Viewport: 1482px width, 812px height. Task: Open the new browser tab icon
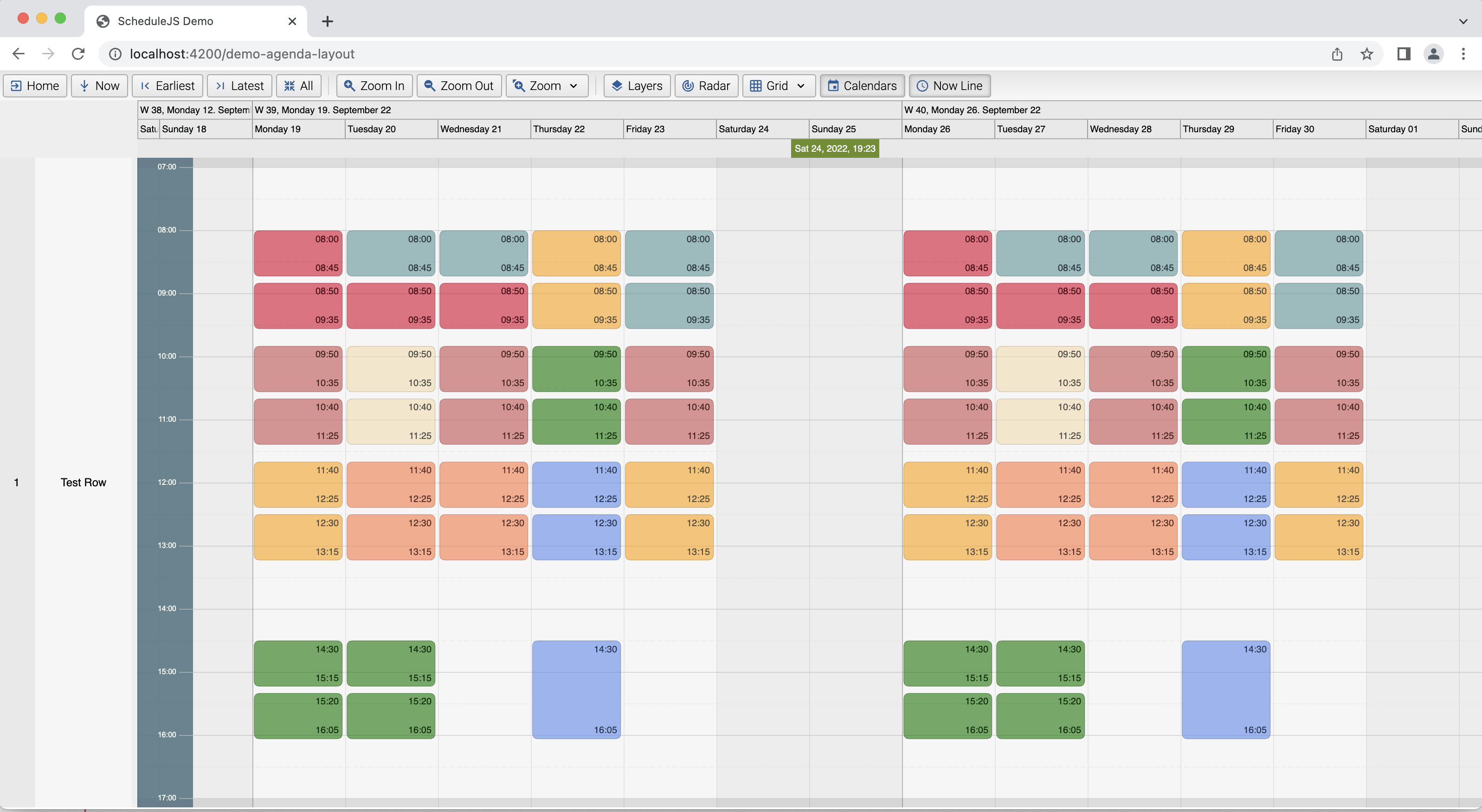point(328,21)
